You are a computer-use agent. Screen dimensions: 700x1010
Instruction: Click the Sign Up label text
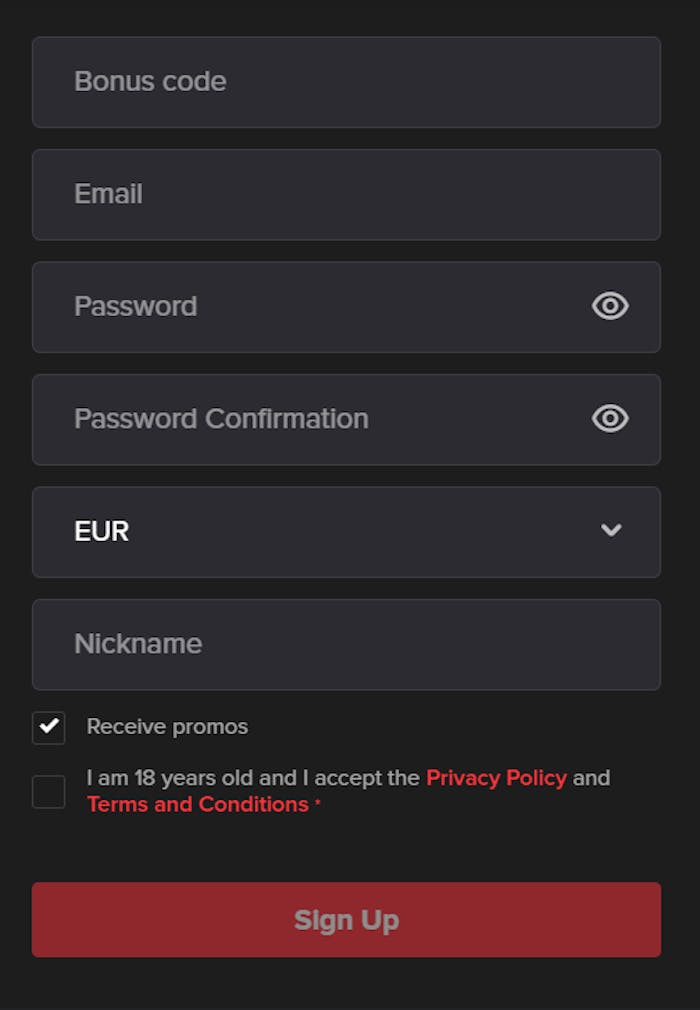pos(346,920)
